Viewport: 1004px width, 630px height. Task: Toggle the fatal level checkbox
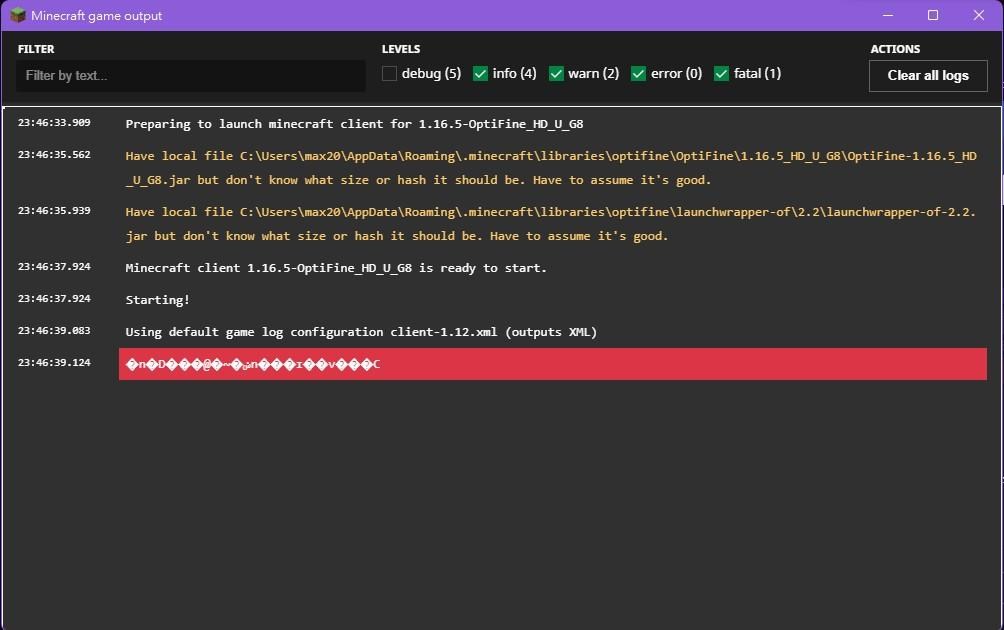(x=721, y=74)
